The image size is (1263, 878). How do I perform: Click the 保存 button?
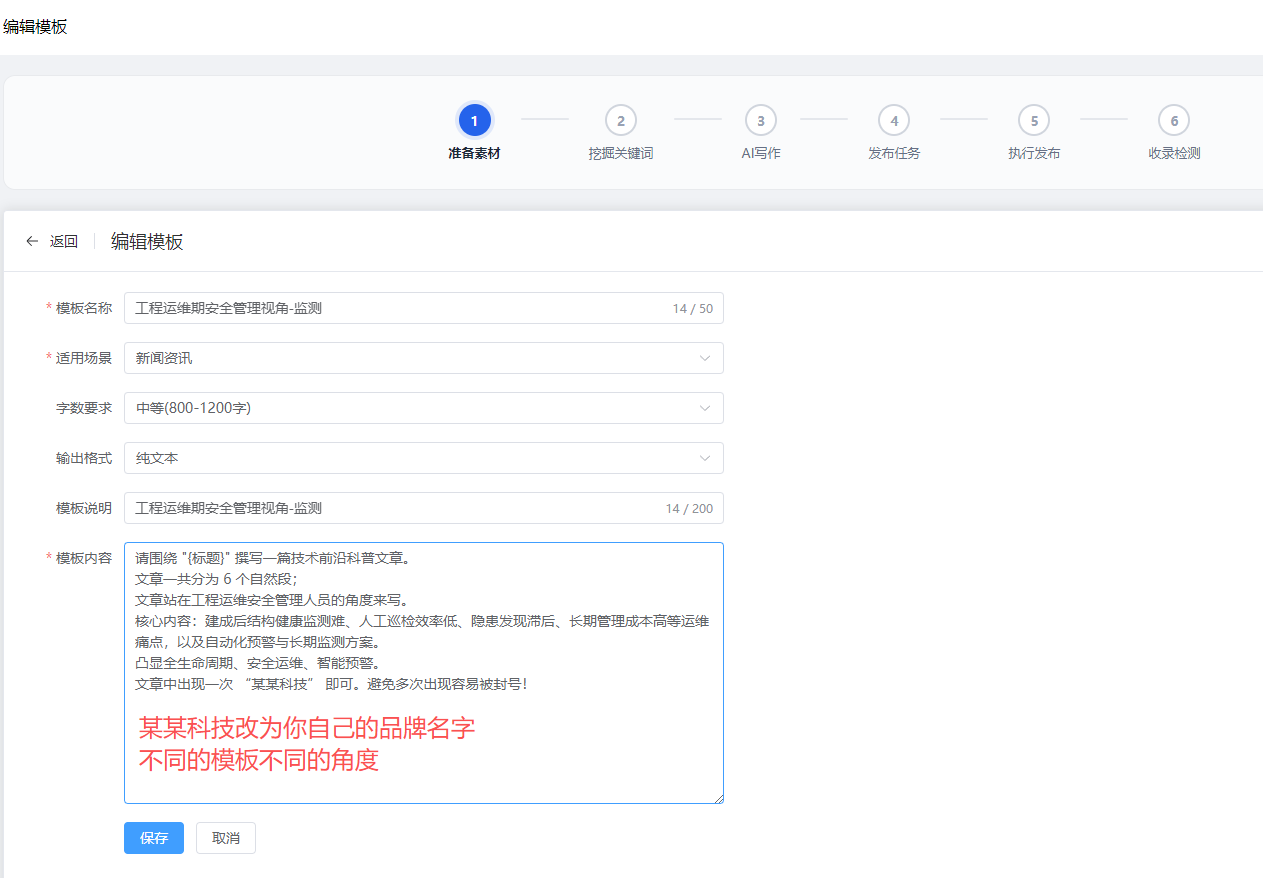click(x=153, y=838)
